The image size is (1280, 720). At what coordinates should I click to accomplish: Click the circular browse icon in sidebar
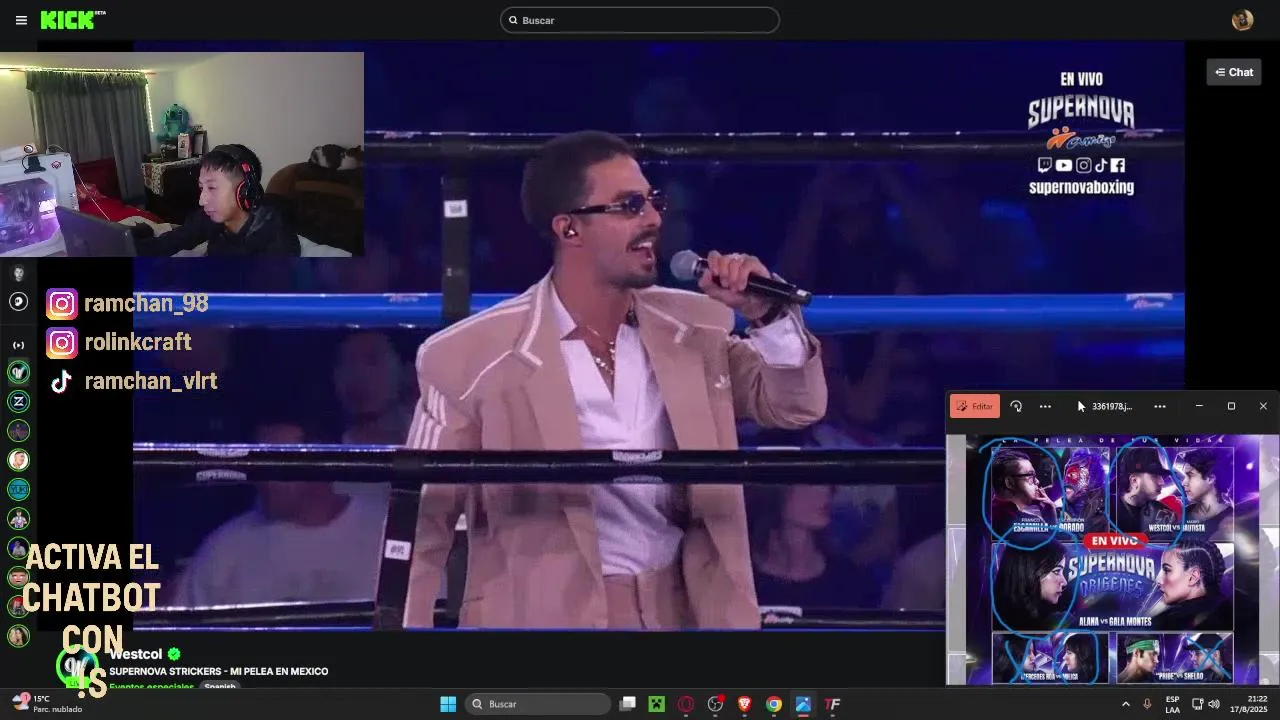coord(18,301)
